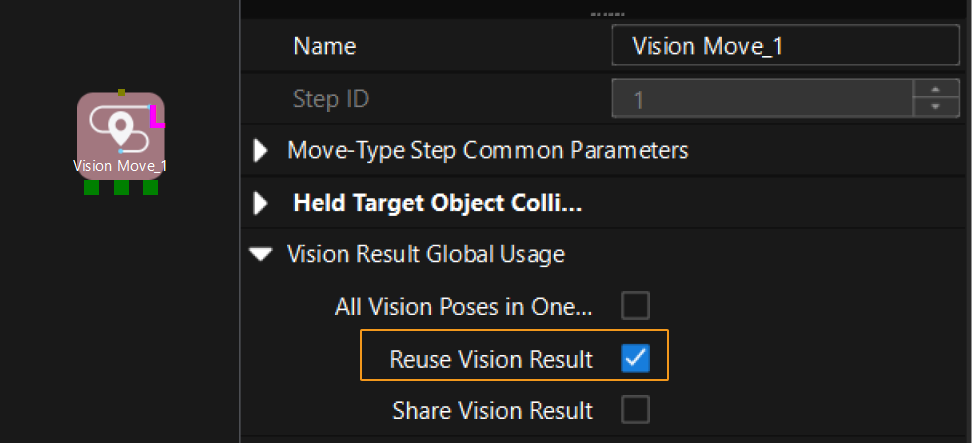
Task: Click the top input port of Vision Move_1
Action: coord(121,92)
